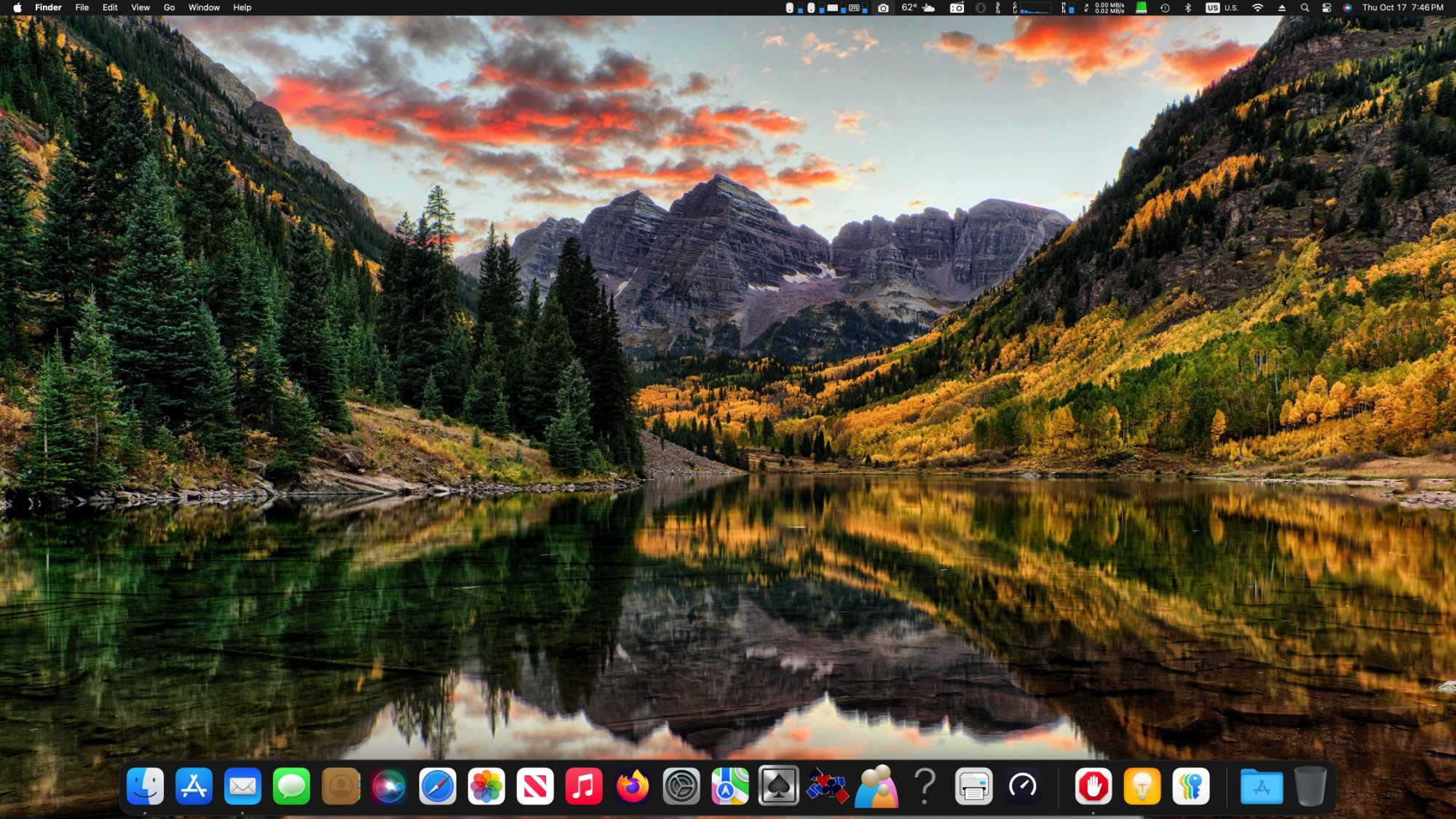Image resolution: width=1456 pixels, height=819 pixels.
Task: Open Control Center in menu bar
Action: point(1326,8)
